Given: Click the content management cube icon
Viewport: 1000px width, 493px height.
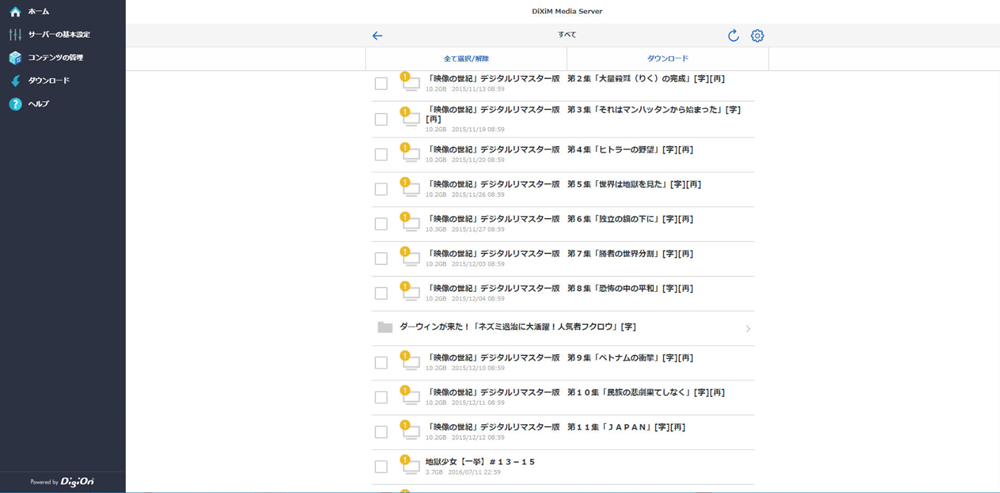Looking at the screenshot, I should pyautogui.click(x=15, y=57).
